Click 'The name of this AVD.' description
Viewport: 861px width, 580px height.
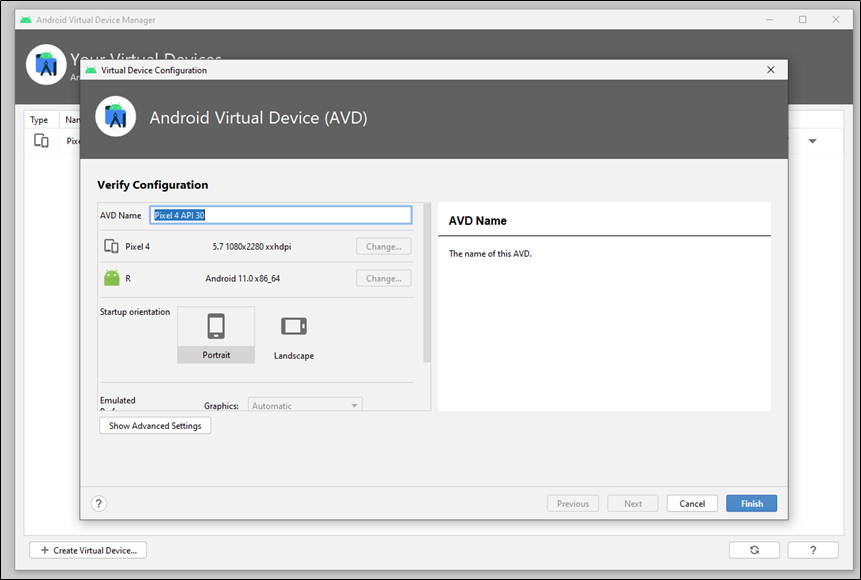[490, 254]
